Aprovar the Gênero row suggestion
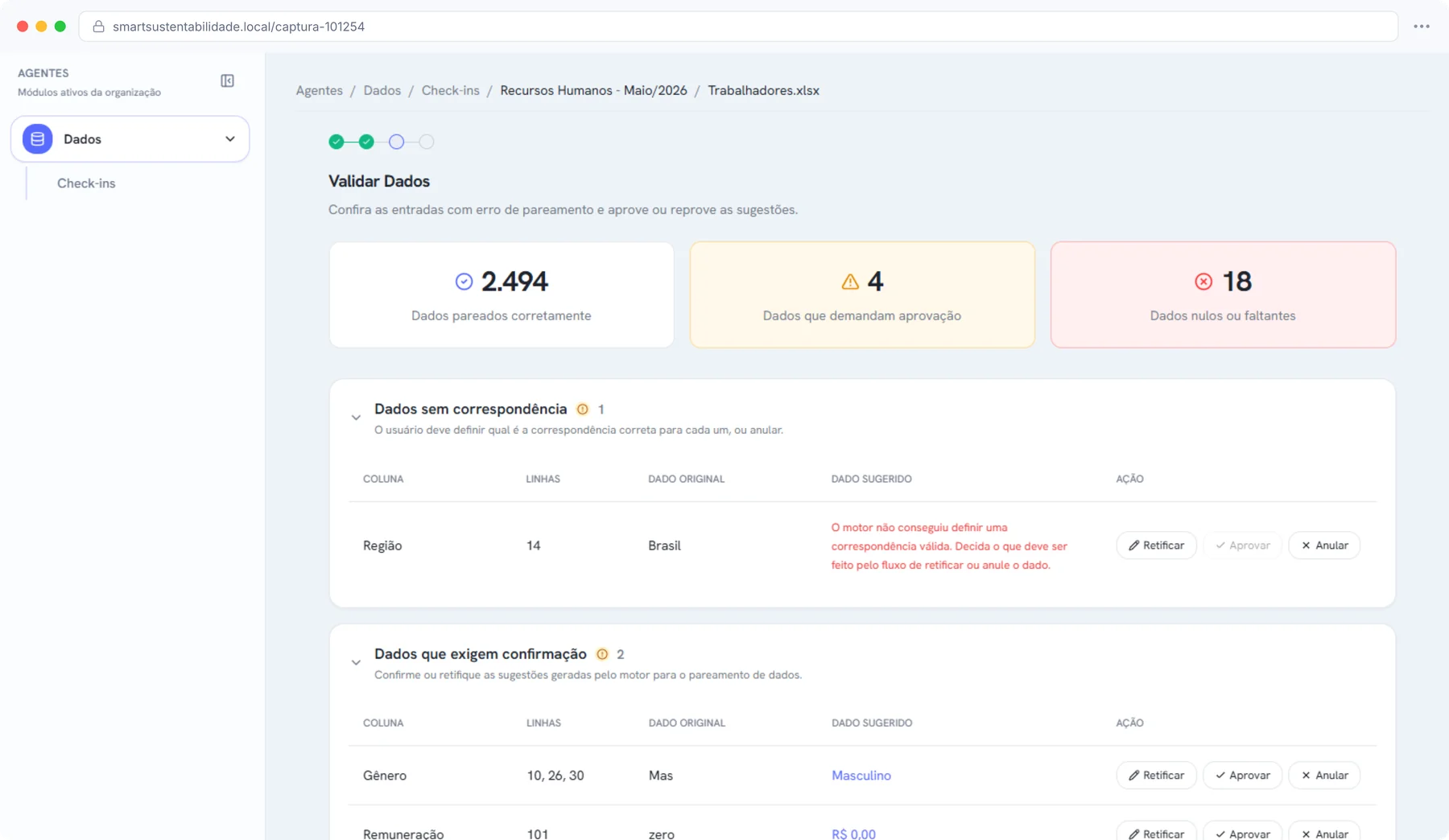Viewport: 1449px width, 840px height. pyautogui.click(x=1242, y=776)
